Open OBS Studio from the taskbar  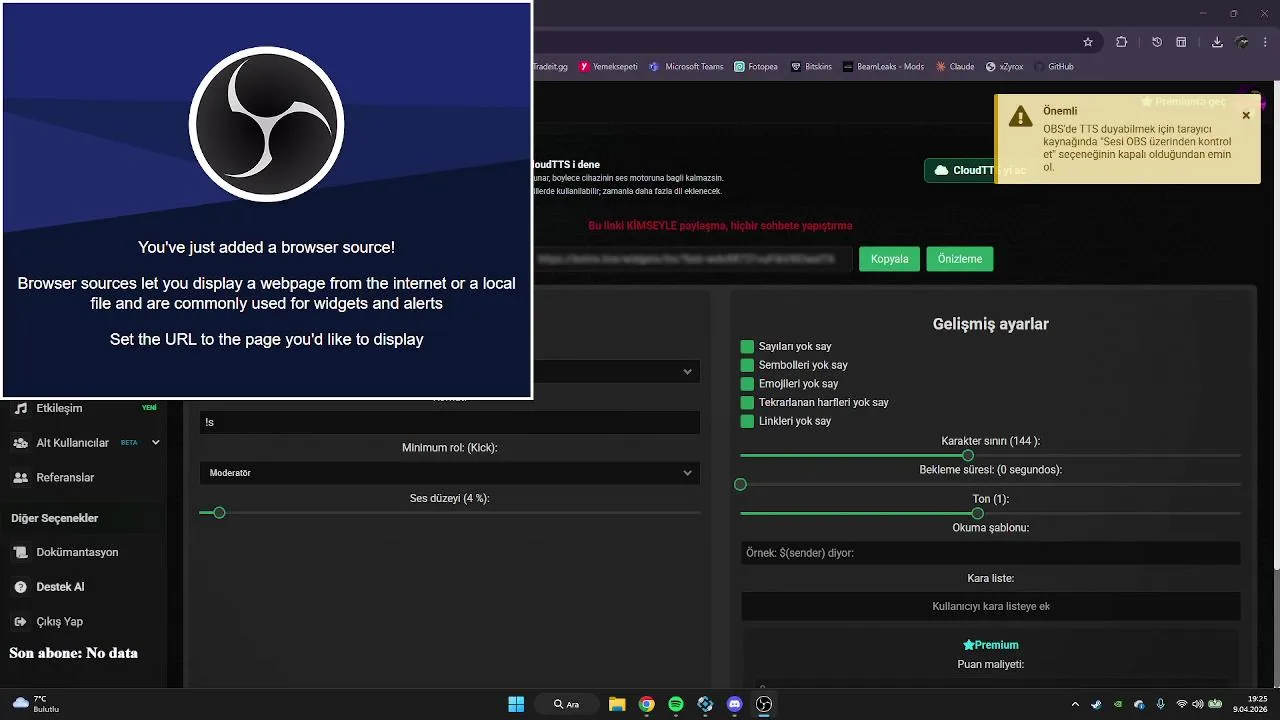point(764,704)
